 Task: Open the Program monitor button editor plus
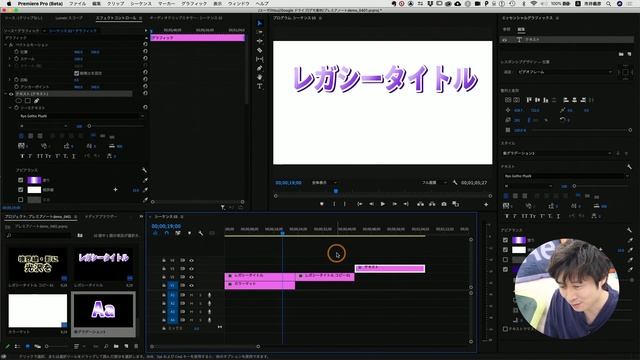tap(486, 204)
